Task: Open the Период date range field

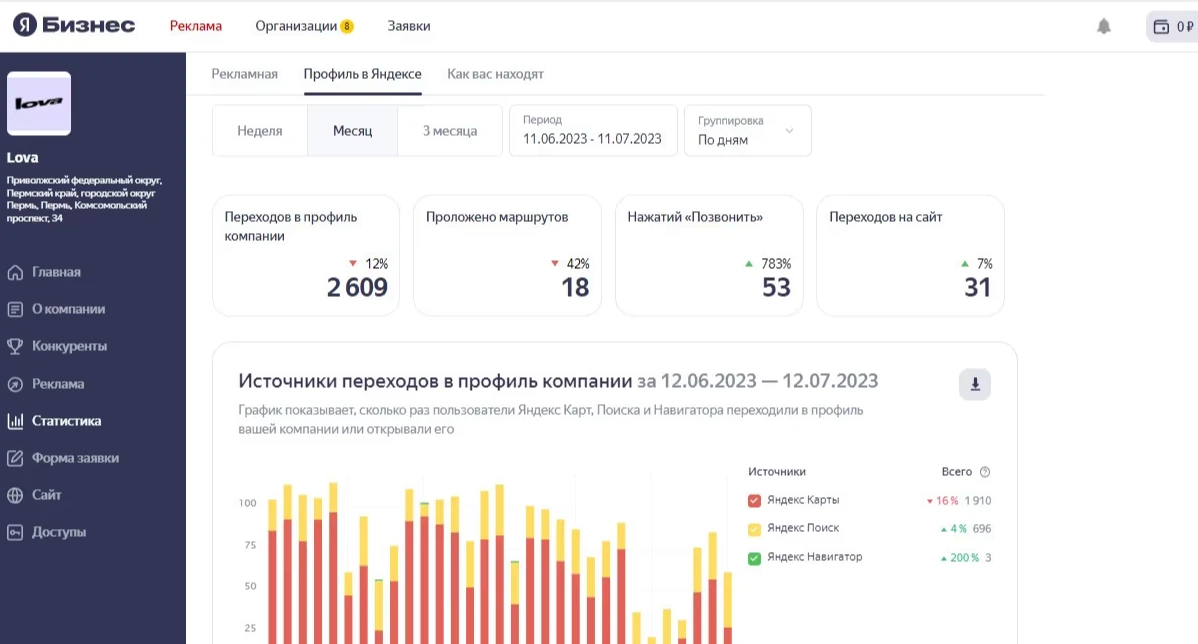Action: coord(593,131)
